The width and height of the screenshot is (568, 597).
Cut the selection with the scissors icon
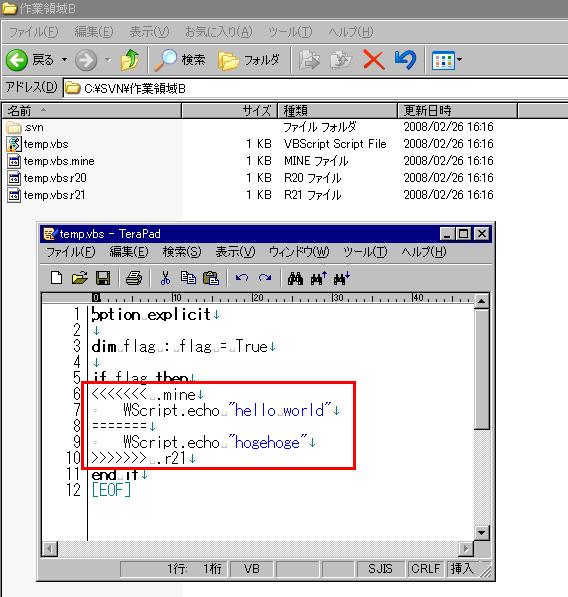pyautogui.click(x=165, y=278)
